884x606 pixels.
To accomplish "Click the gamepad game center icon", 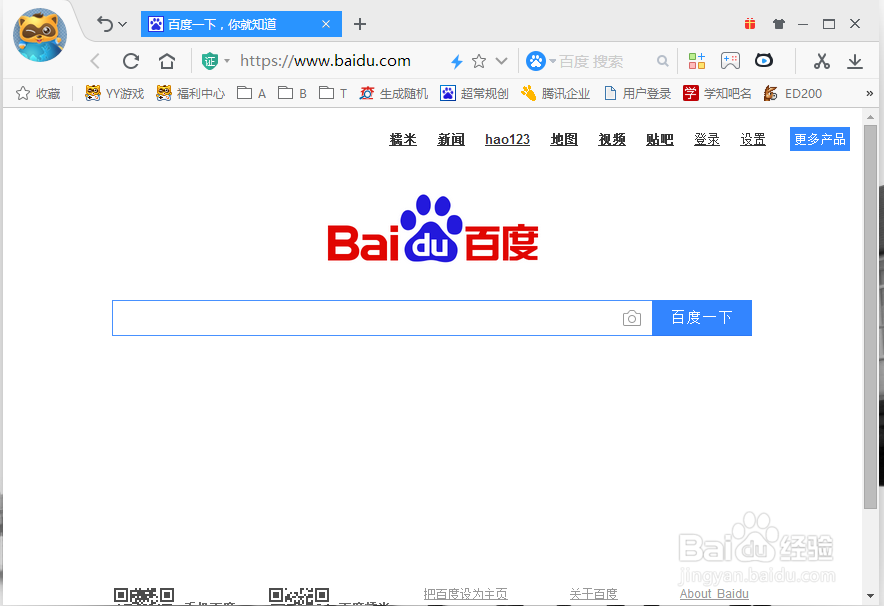I will (x=730, y=60).
